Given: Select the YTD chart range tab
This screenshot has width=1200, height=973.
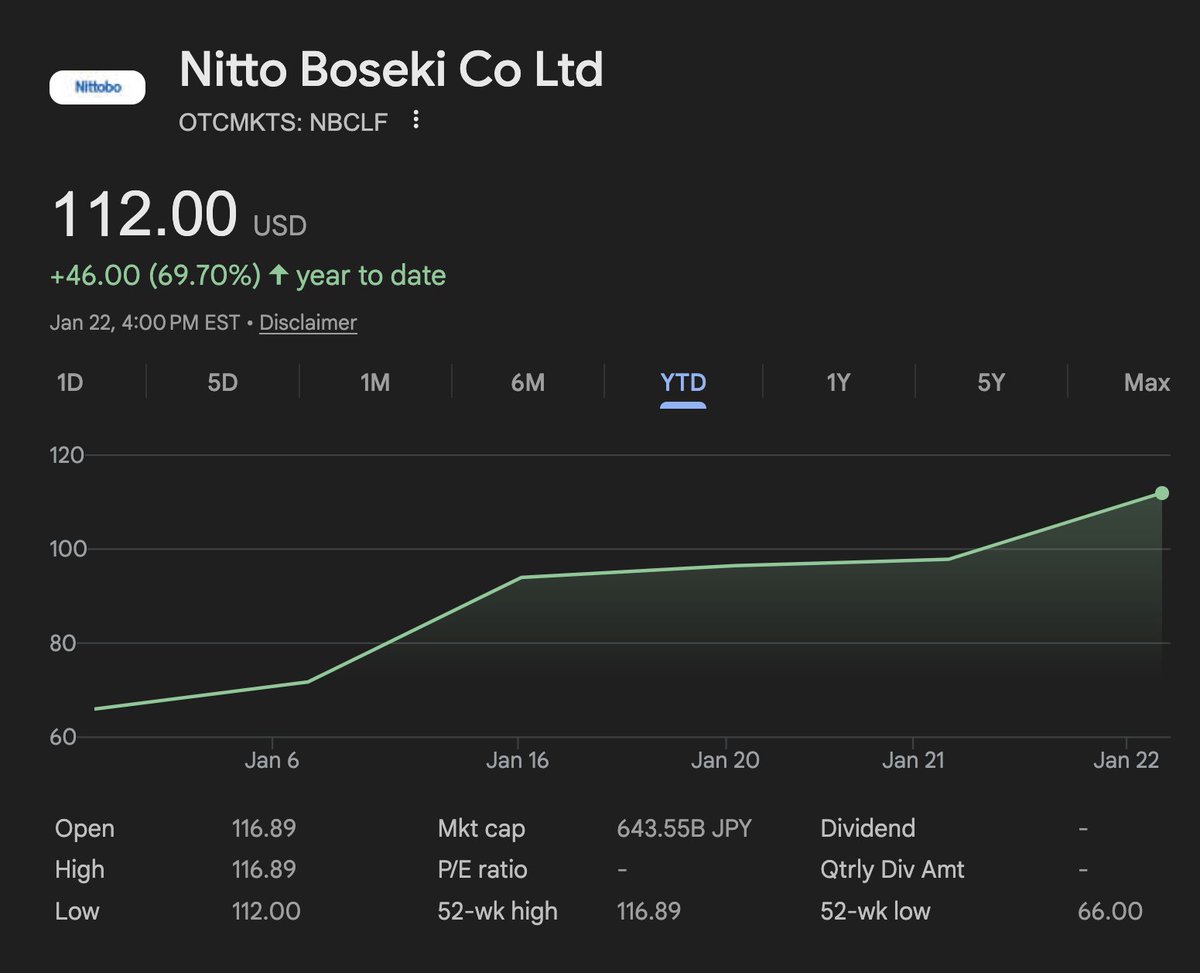Looking at the screenshot, I should tap(683, 382).
